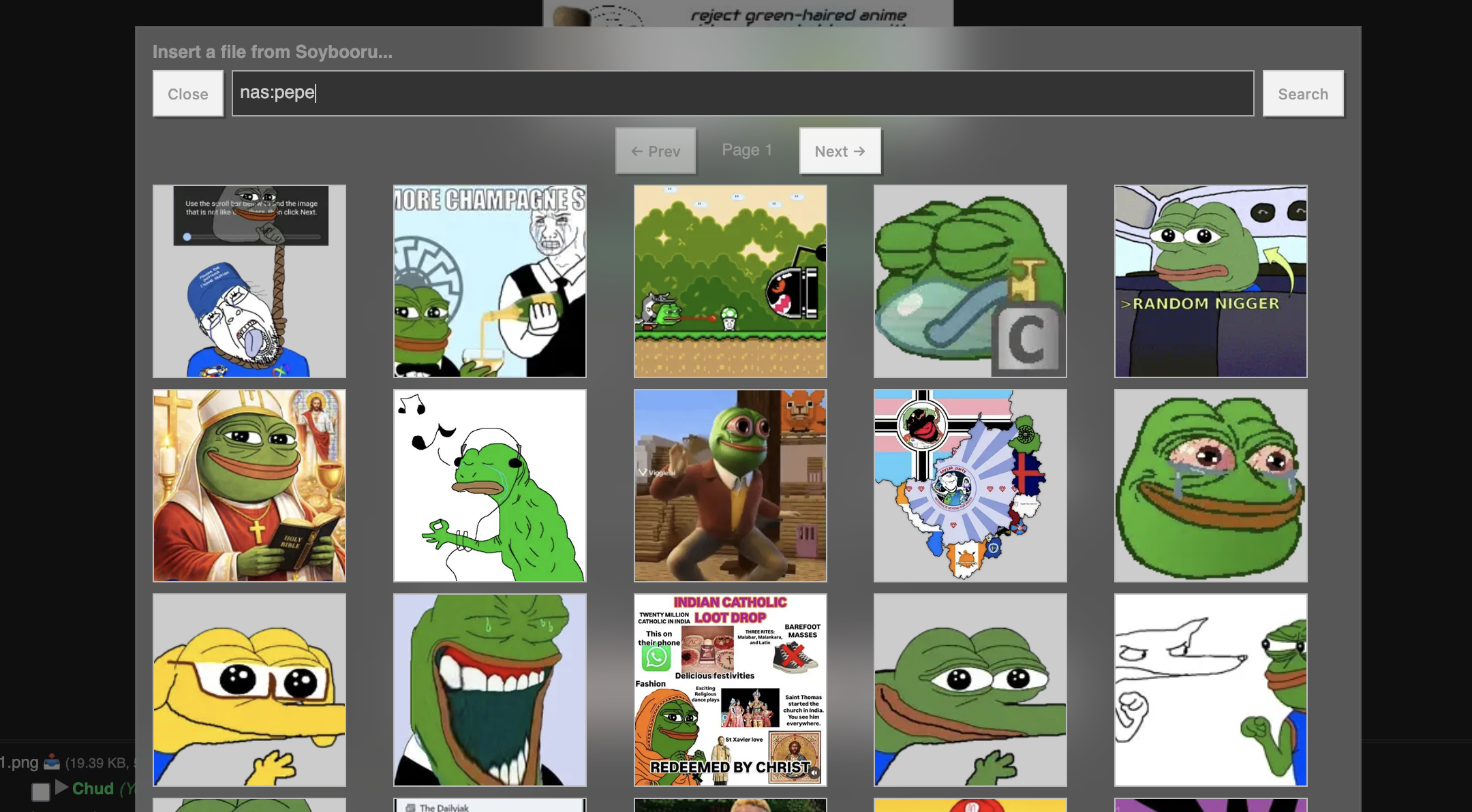The height and width of the screenshot is (812, 1472).
Task: Pick the pope Pepe holding bible image
Action: pyautogui.click(x=249, y=485)
